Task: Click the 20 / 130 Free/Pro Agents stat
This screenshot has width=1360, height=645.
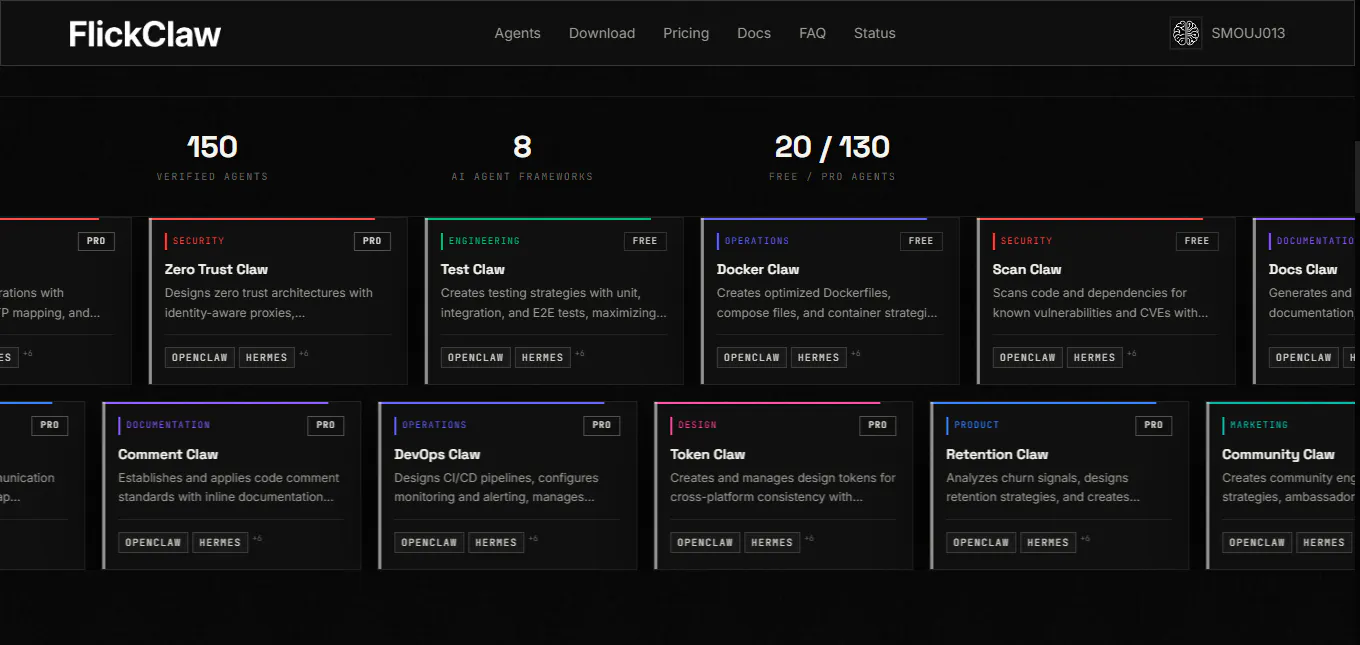Action: point(832,157)
